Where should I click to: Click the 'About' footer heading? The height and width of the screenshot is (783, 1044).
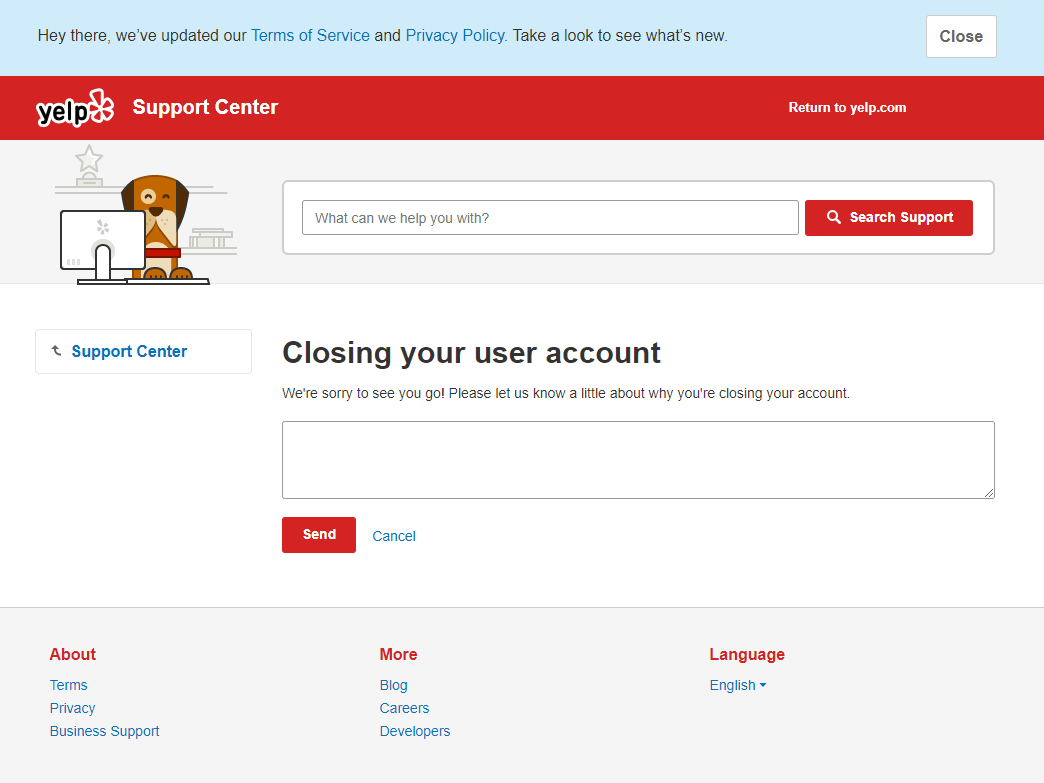(73, 654)
